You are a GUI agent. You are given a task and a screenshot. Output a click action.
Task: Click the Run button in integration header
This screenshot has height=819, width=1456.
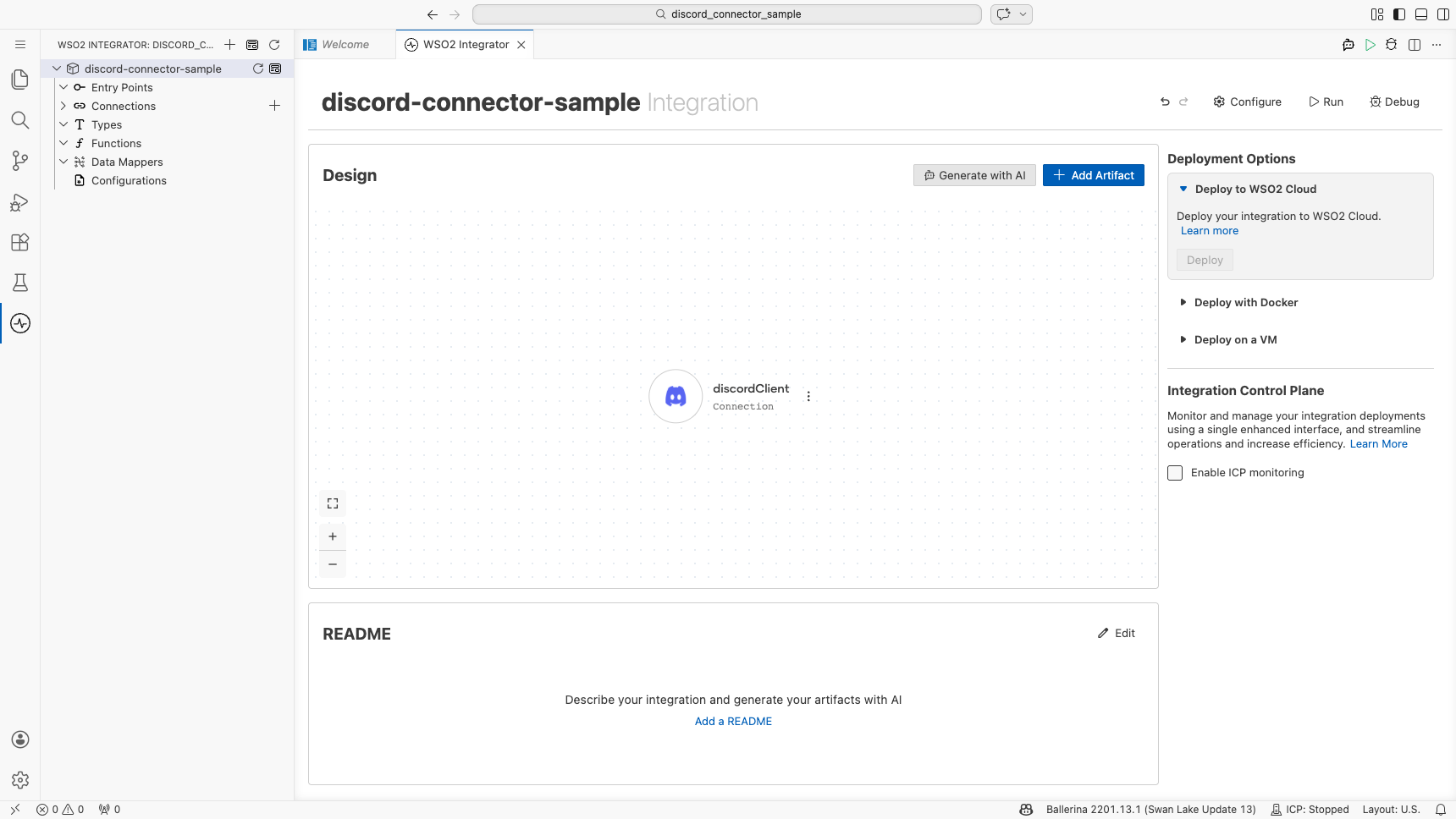click(1326, 102)
